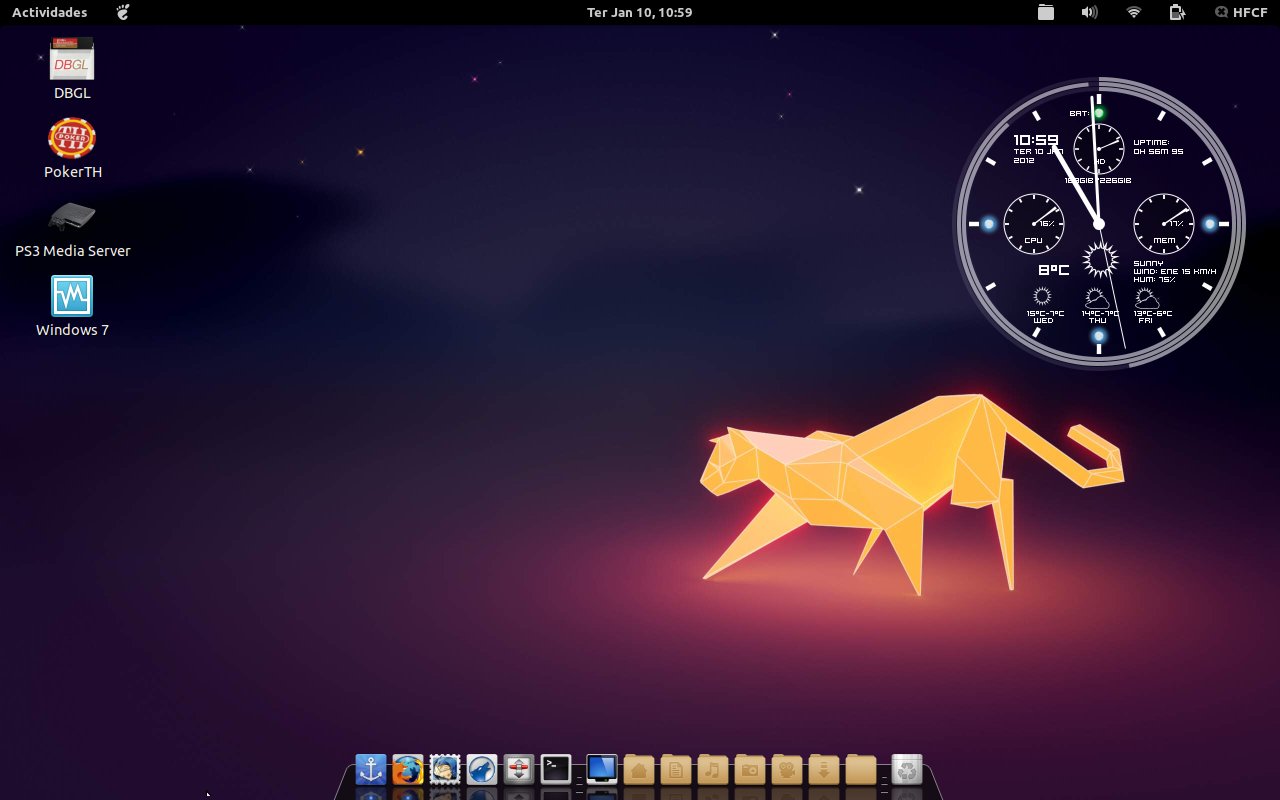Click the MEM gauge on clock widget
This screenshot has width=1280, height=800.
click(1164, 224)
